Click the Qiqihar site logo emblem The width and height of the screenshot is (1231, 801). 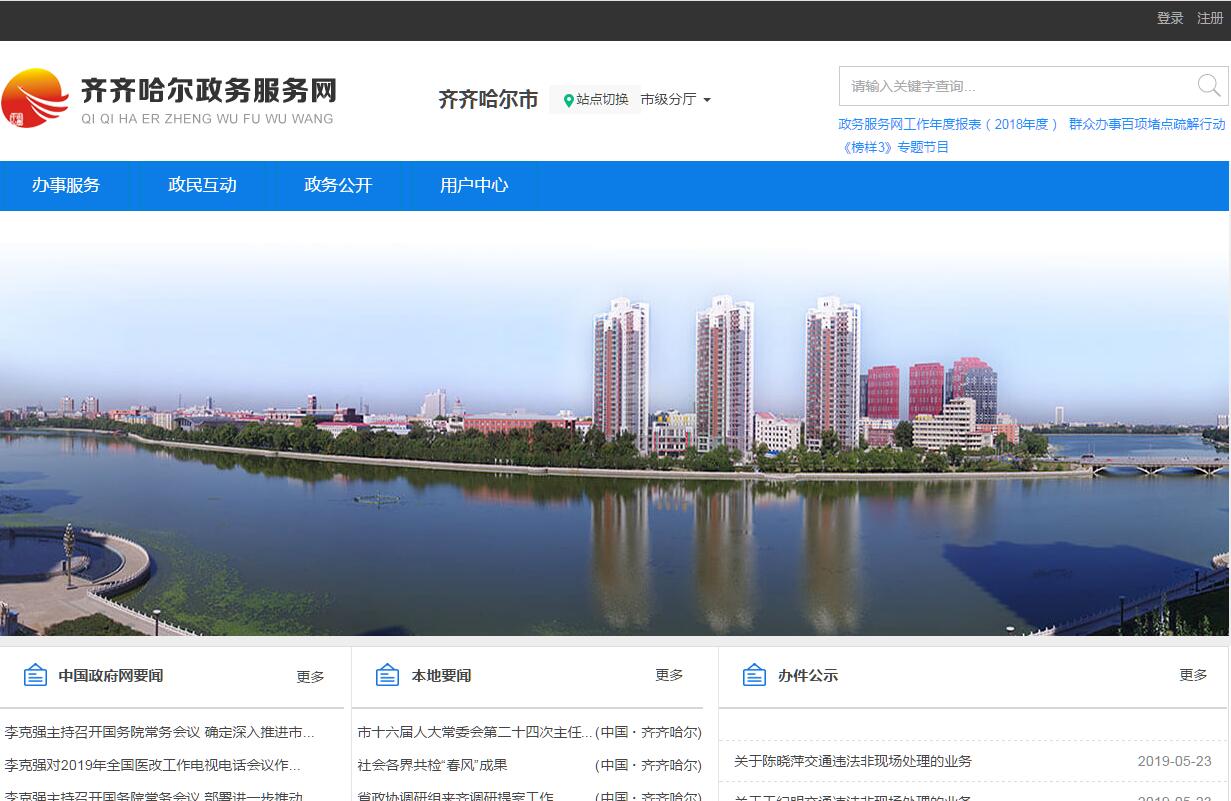pyautogui.click(x=35, y=98)
